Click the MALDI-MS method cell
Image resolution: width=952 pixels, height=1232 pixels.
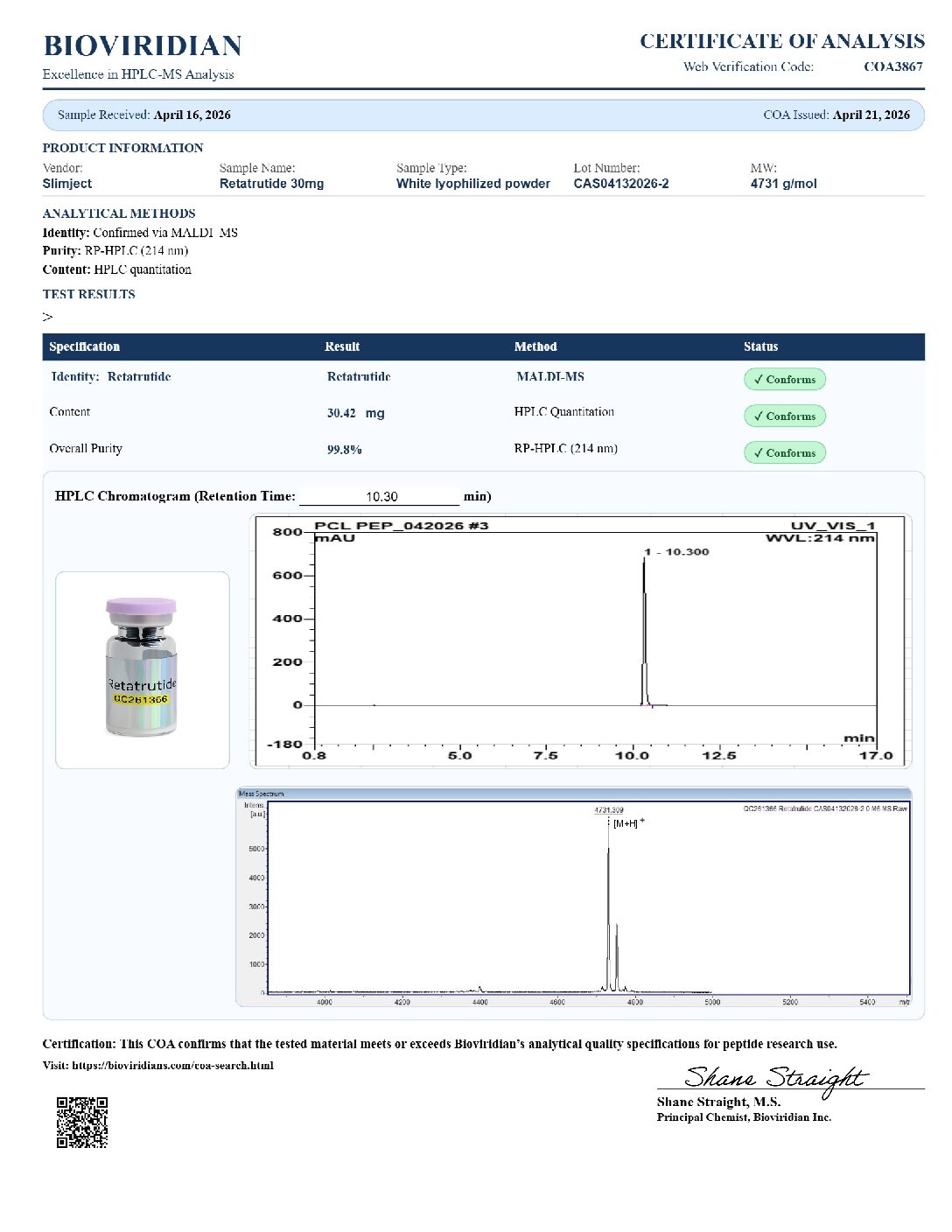pyautogui.click(x=550, y=376)
